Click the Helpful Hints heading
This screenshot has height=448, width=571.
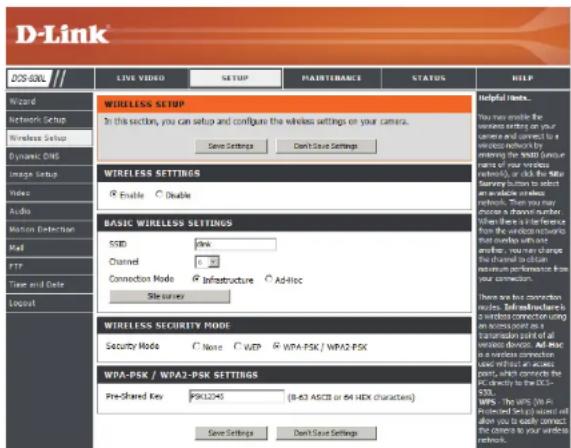pyautogui.click(x=504, y=98)
